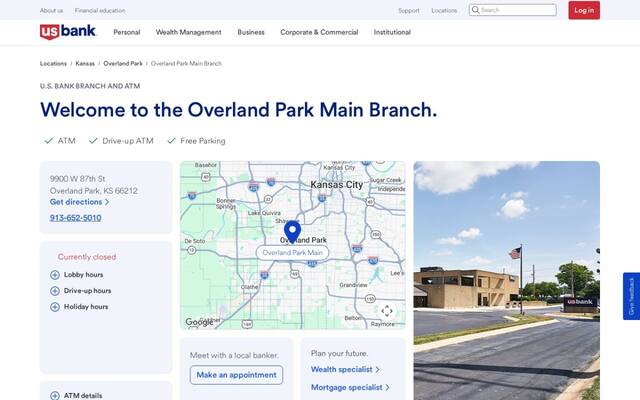This screenshot has width=640, height=400.
Task: Click the search magnifier icon
Action: tap(476, 10)
